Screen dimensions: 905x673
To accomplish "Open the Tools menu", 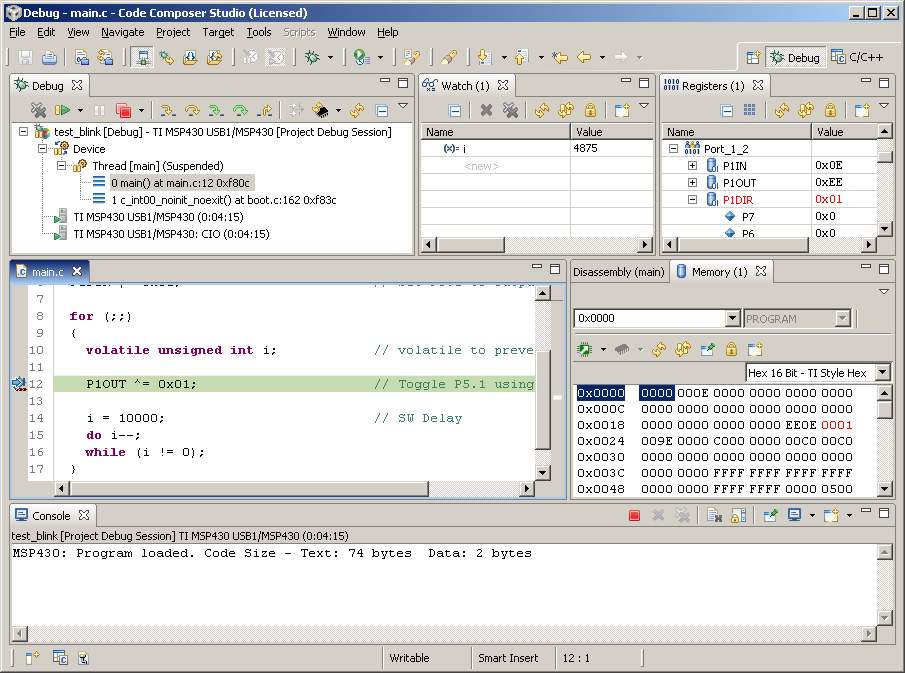I will 259,32.
